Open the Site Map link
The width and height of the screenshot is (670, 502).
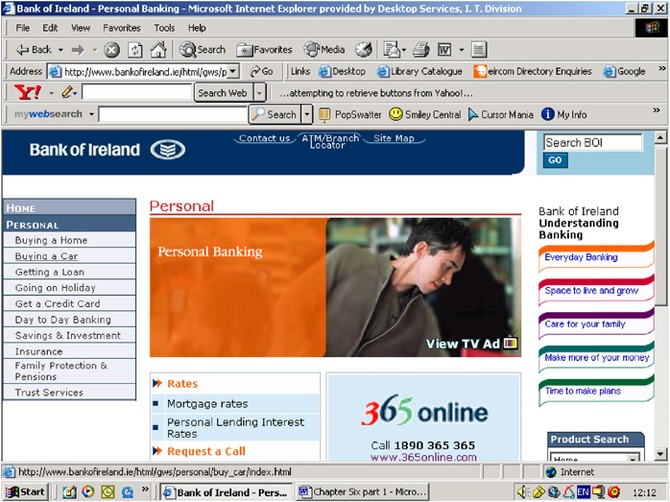pyautogui.click(x=394, y=138)
